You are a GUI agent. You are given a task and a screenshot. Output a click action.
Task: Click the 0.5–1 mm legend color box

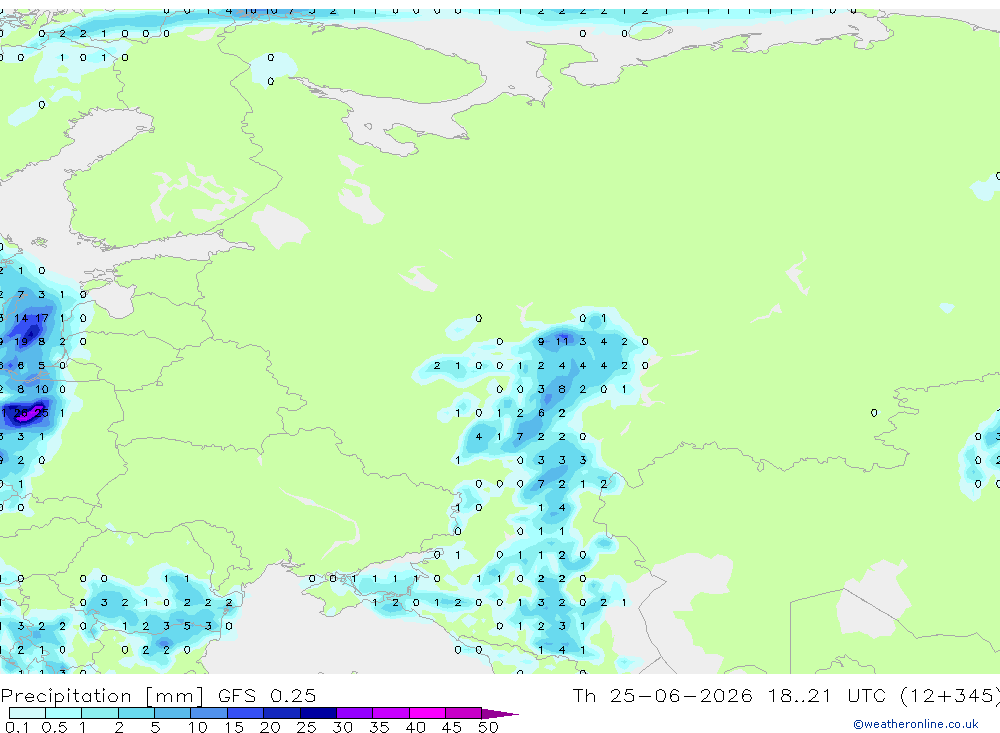[x=64, y=713]
